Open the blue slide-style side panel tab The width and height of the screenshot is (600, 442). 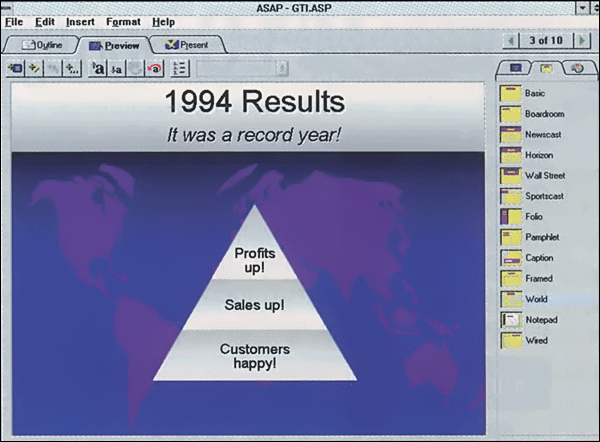(x=515, y=68)
